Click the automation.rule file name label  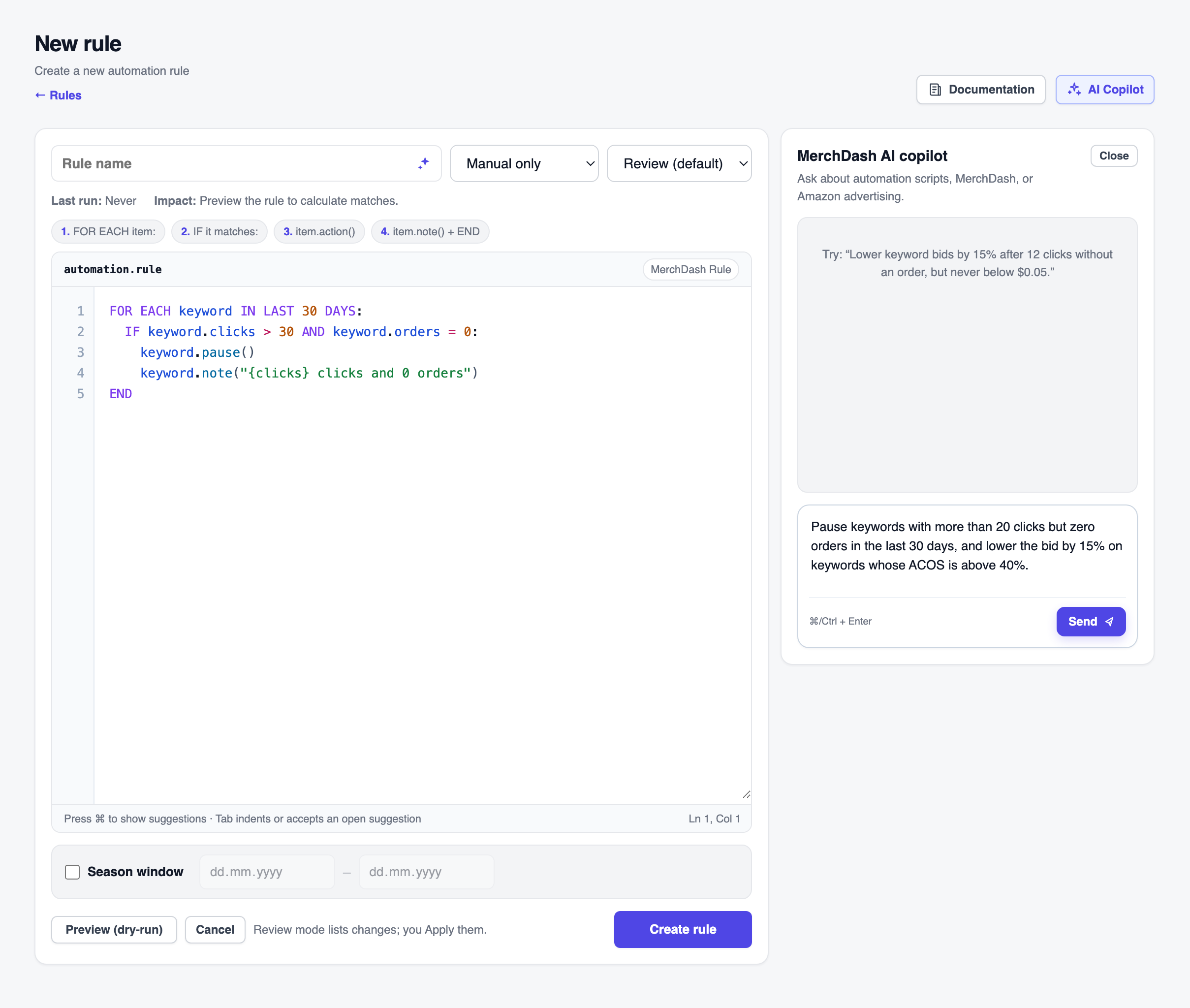tap(113, 269)
